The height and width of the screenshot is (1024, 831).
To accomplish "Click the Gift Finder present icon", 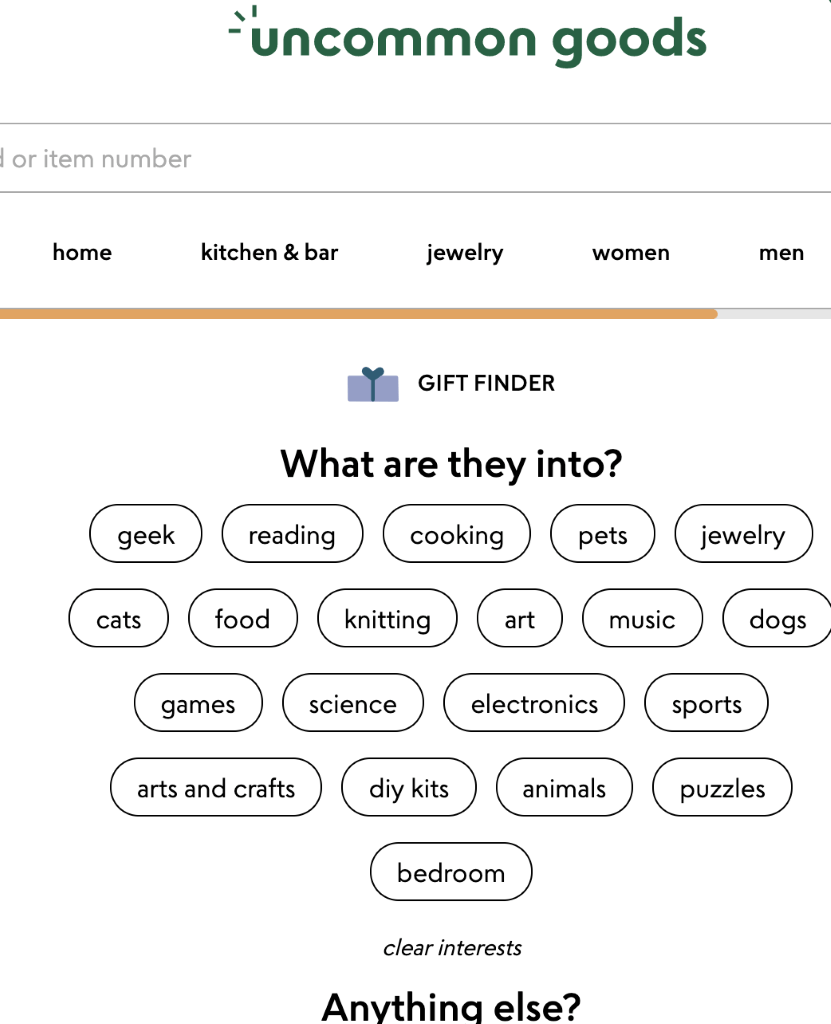I will pos(370,383).
